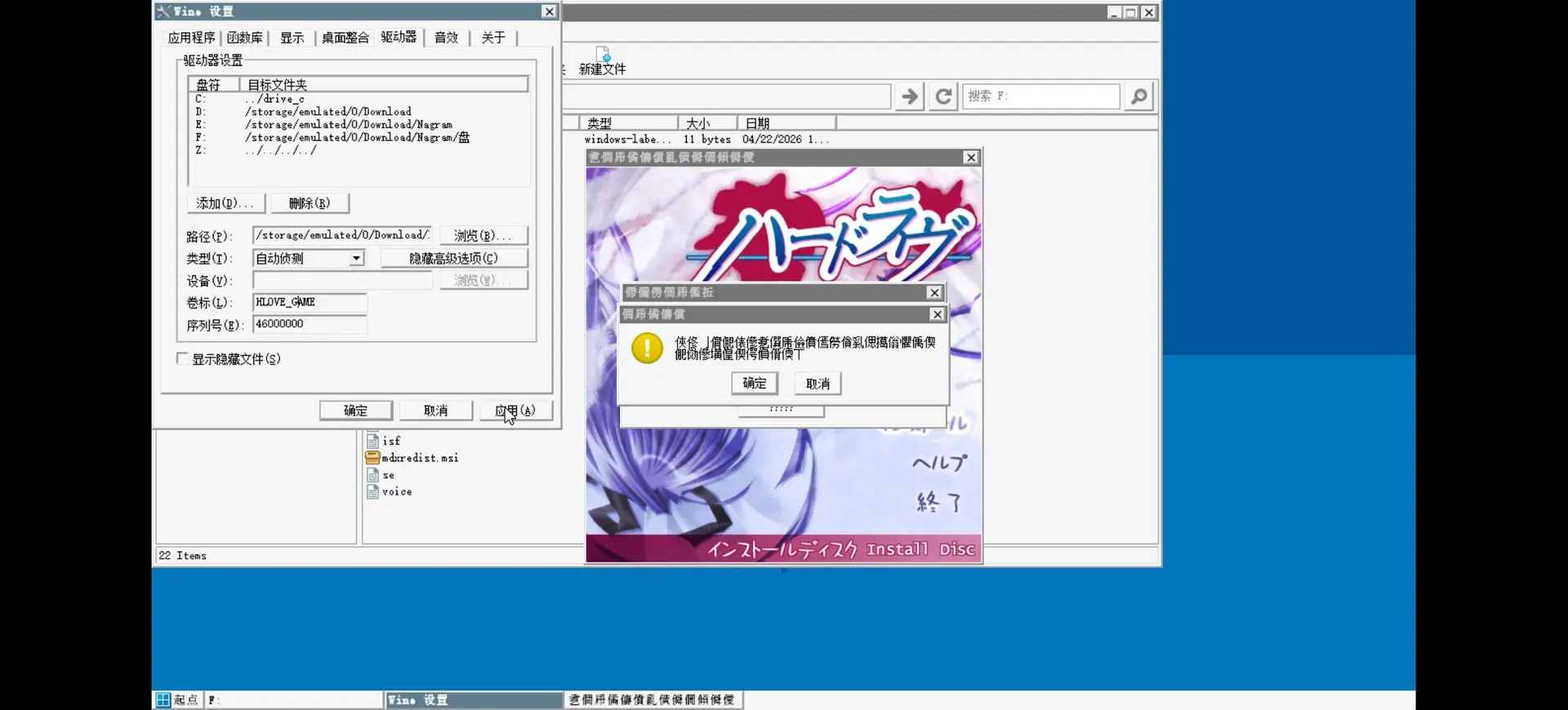1568x710 pixels.
Task: Click the magnifier search icon
Action: point(1138,96)
